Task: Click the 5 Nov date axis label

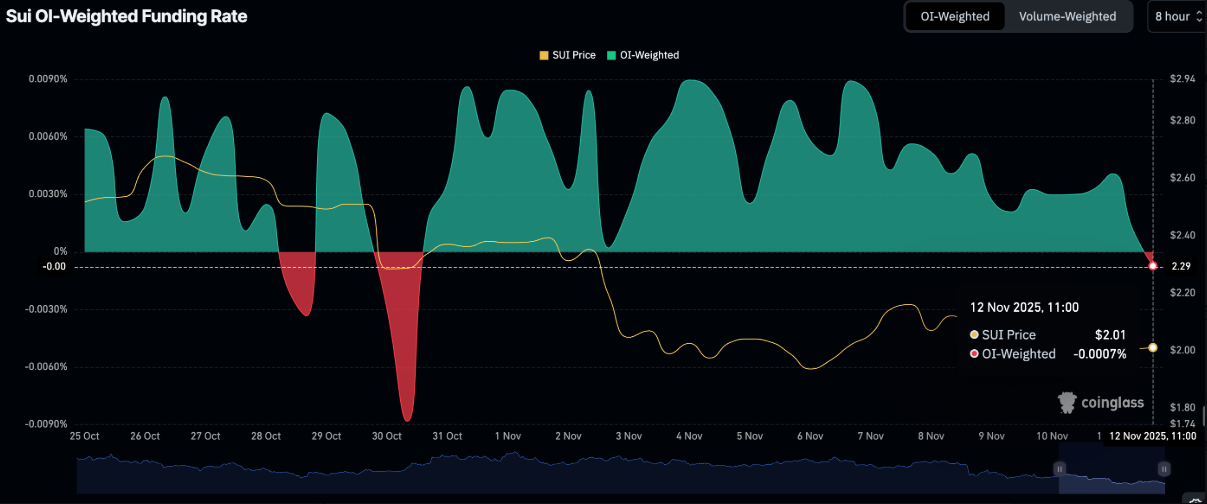Action: (749, 436)
